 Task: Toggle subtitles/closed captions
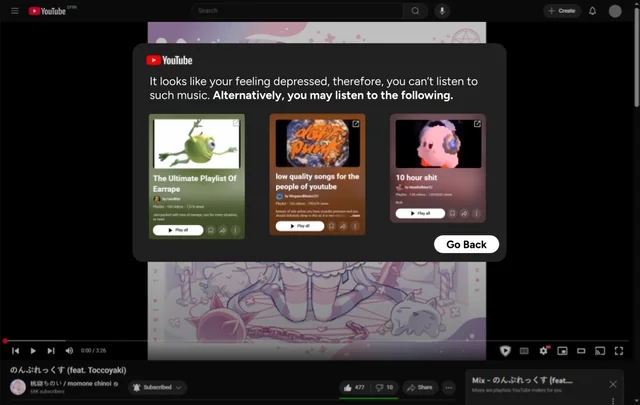tap(524, 351)
